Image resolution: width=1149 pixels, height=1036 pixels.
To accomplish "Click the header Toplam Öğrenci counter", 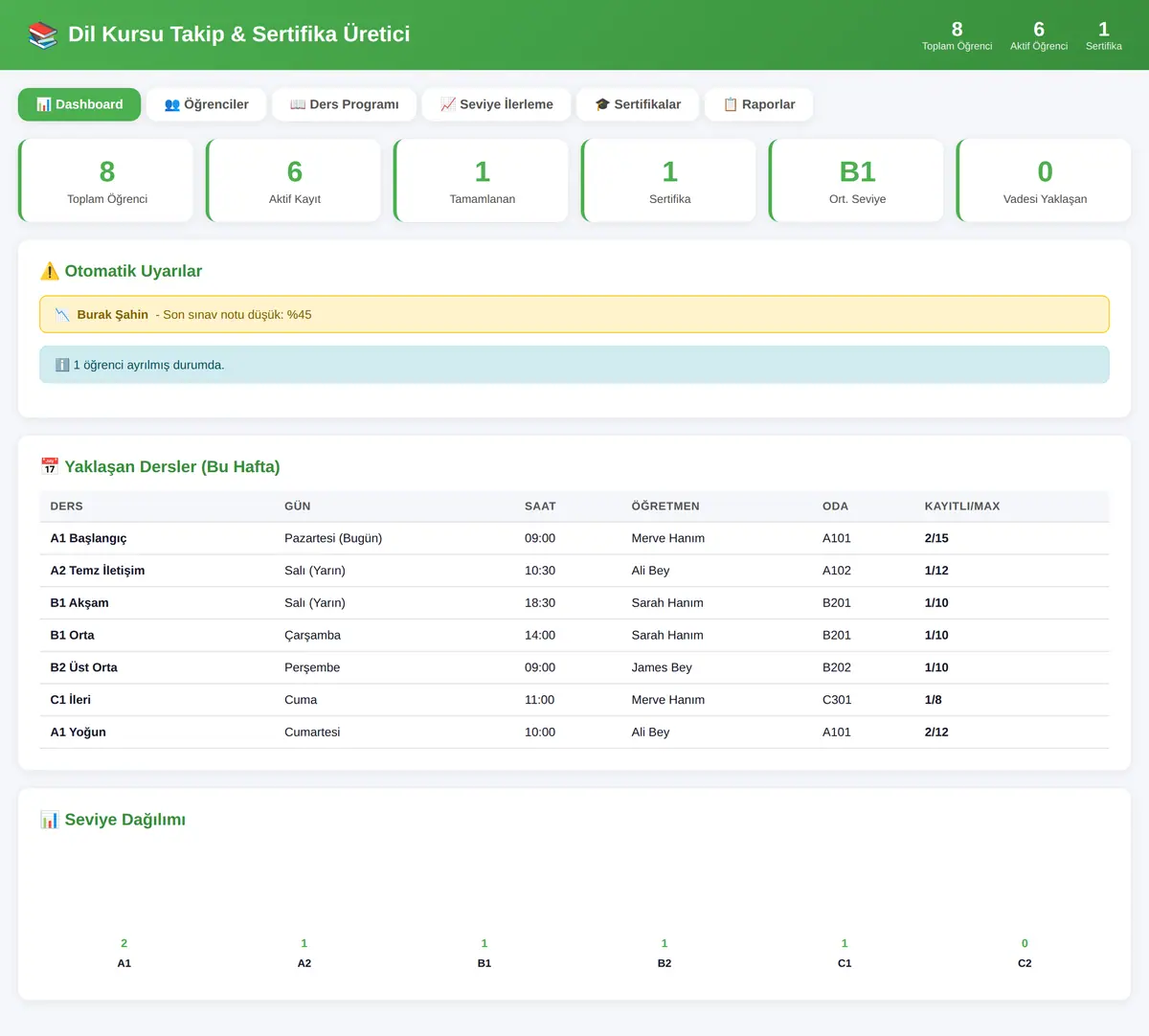I will point(957,35).
